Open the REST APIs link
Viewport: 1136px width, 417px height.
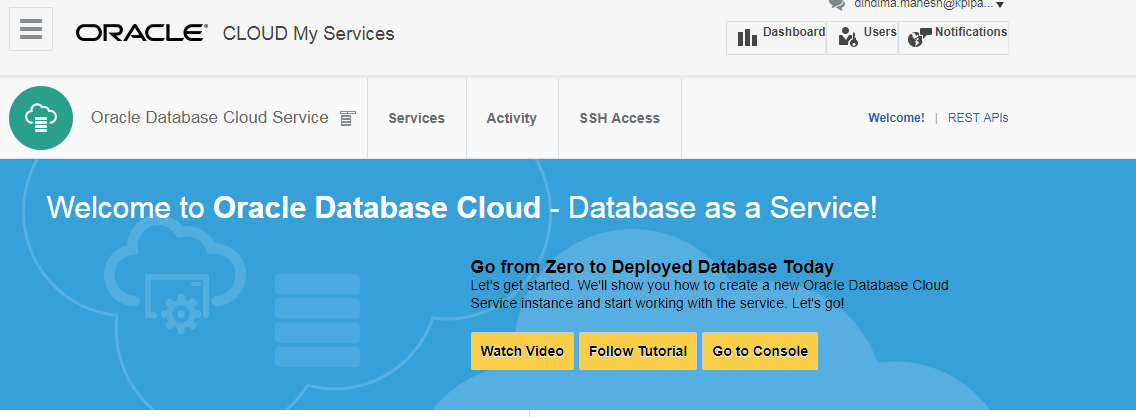pos(977,118)
